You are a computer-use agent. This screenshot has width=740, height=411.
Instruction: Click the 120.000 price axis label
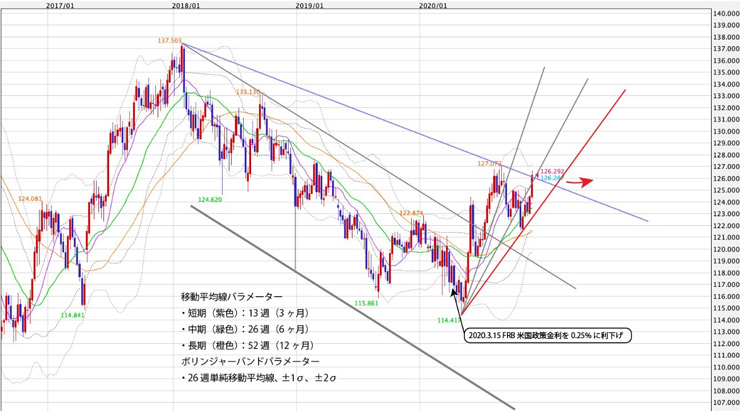pyautogui.click(x=727, y=250)
